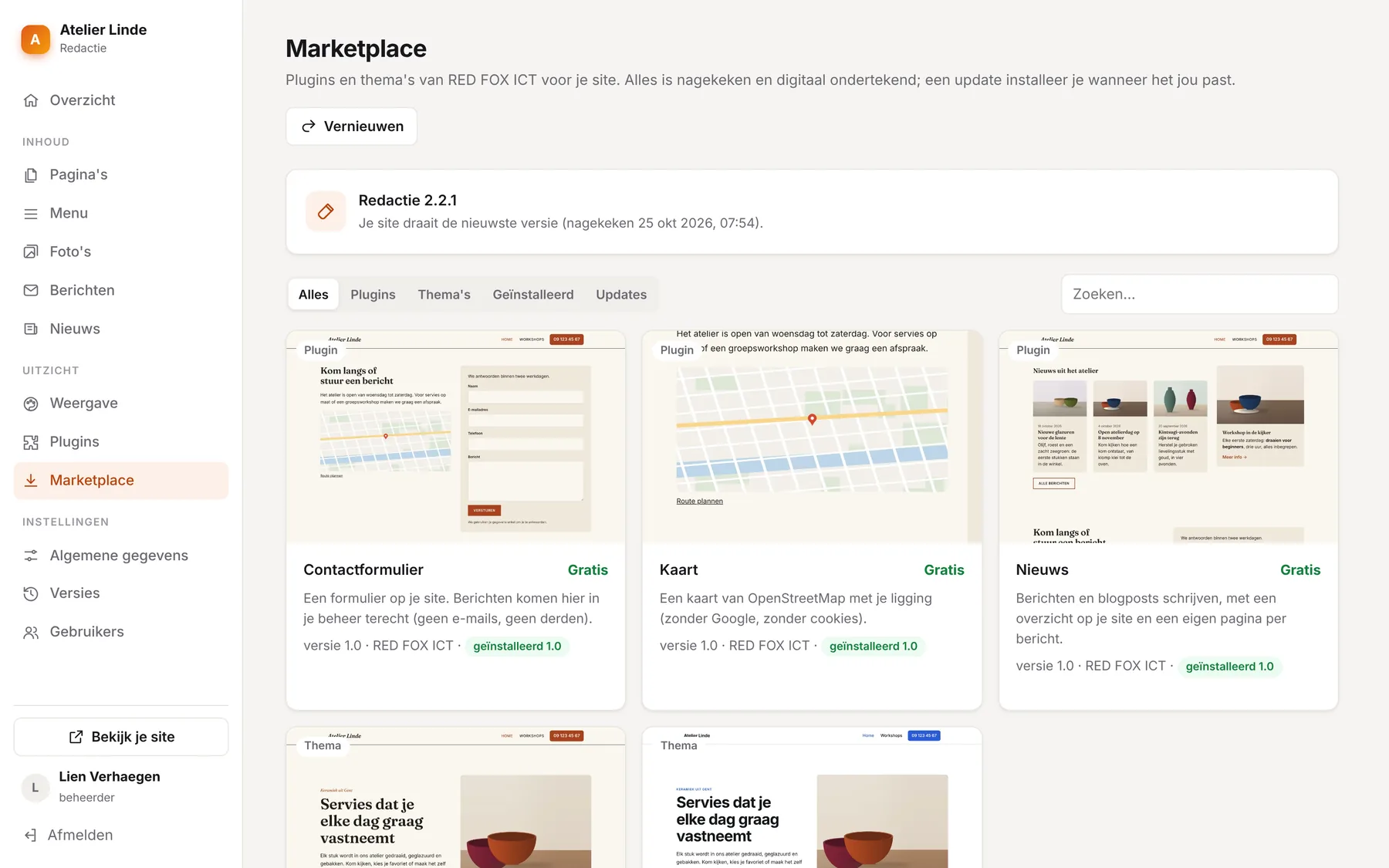Open the Contactformulier plugin preview image
The width and height of the screenshot is (1389, 868).
pos(456,437)
